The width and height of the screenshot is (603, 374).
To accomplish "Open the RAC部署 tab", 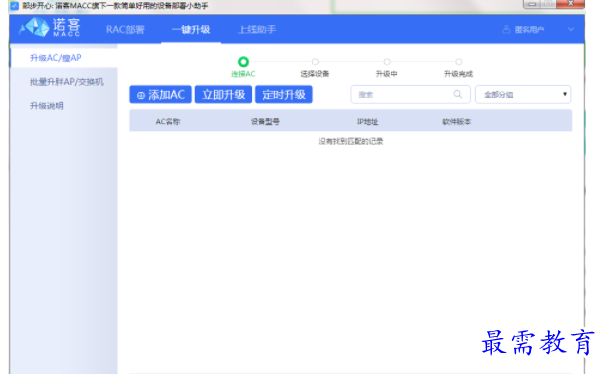I will pyautogui.click(x=125, y=30).
